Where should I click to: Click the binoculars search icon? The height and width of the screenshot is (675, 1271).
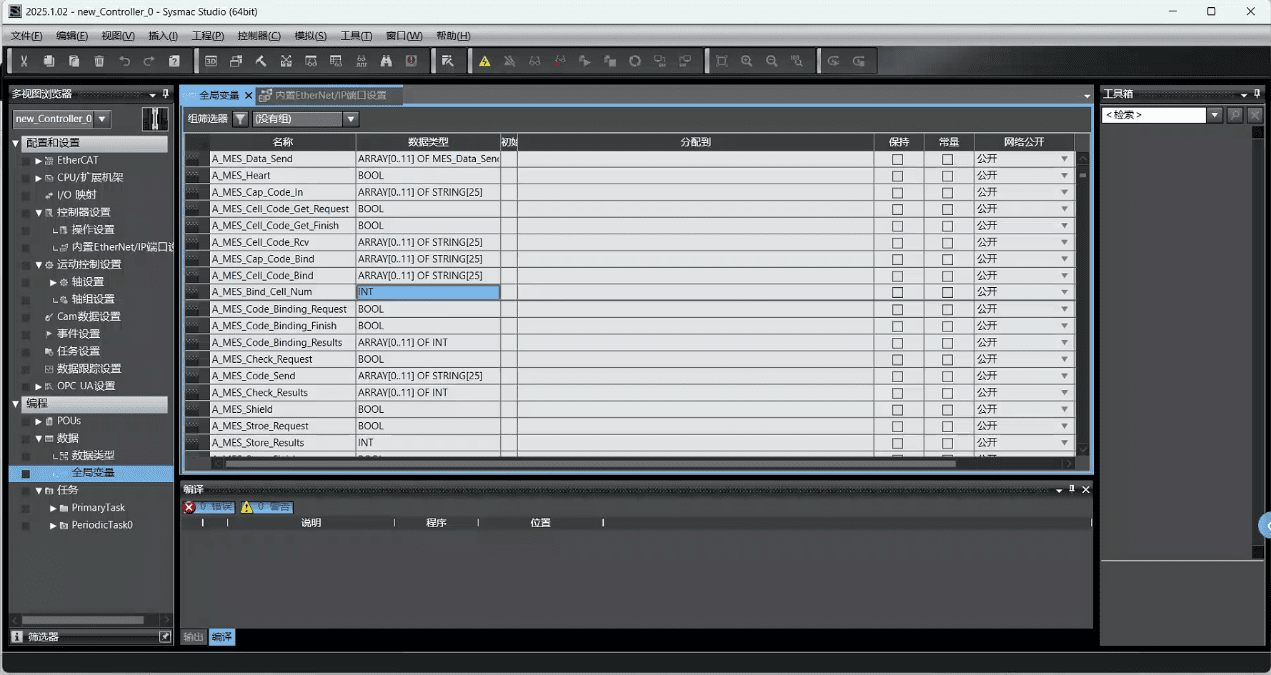pos(386,61)
